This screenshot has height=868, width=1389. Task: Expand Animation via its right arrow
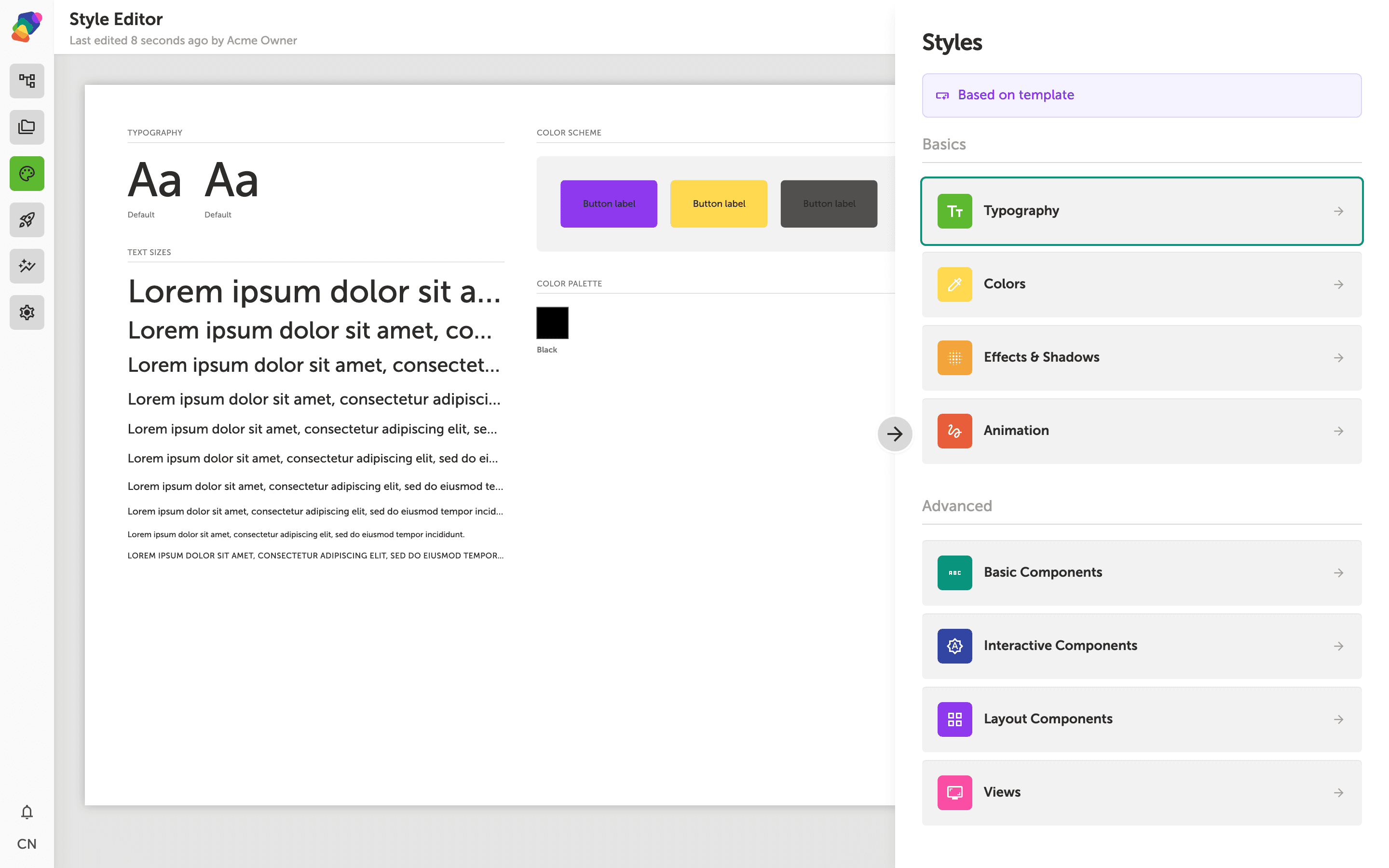[x=1338, y=431]
